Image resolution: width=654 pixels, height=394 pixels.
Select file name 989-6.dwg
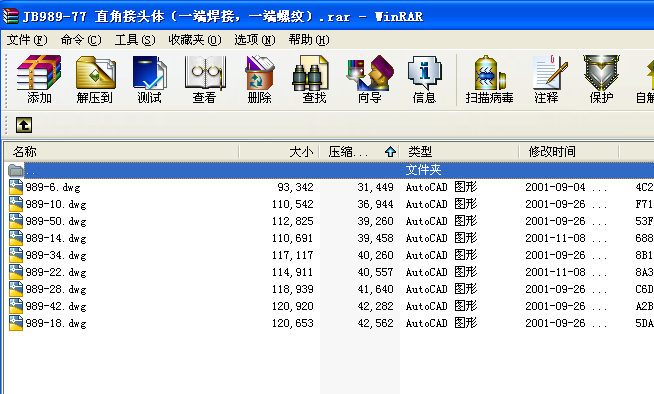click(x=53, y=187)
